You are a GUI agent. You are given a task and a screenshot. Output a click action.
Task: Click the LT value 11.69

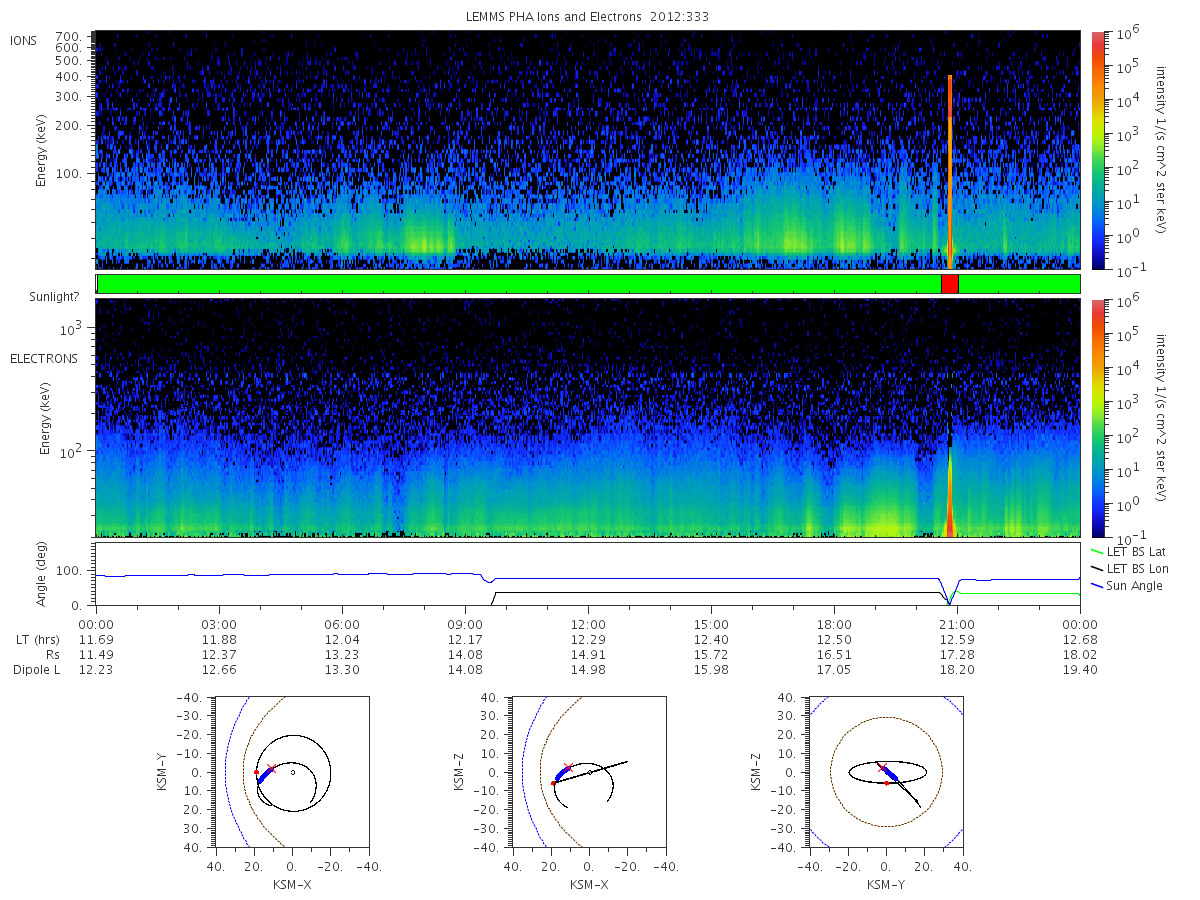(96, 639)
